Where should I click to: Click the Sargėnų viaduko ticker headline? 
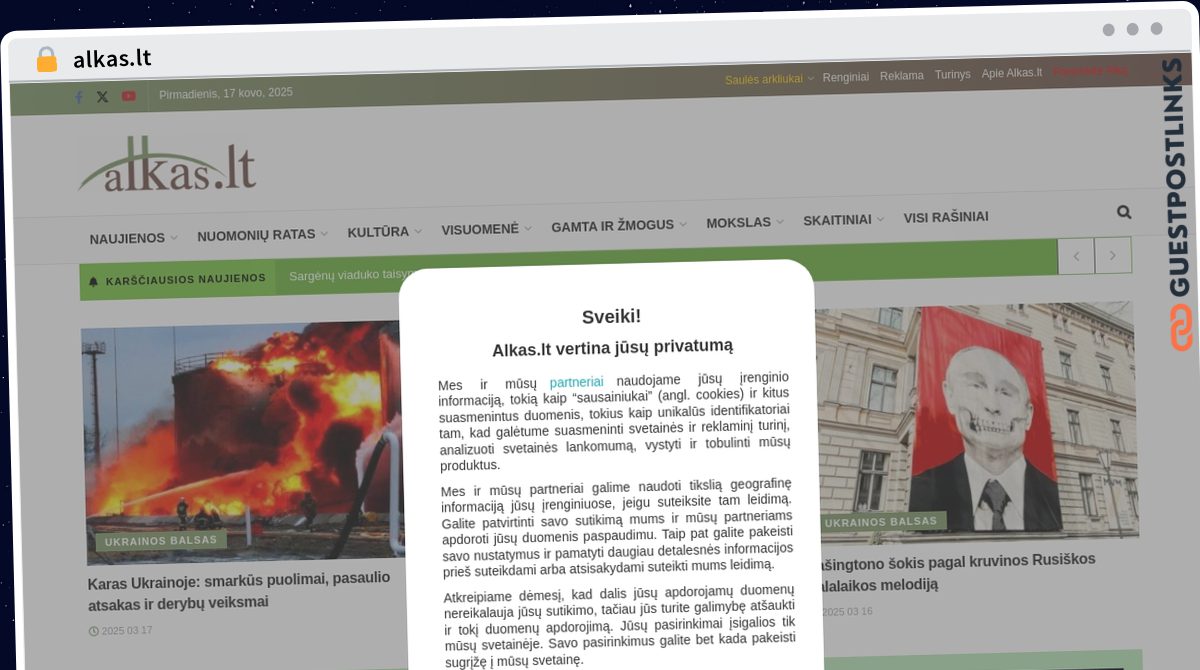pos(351,275)
